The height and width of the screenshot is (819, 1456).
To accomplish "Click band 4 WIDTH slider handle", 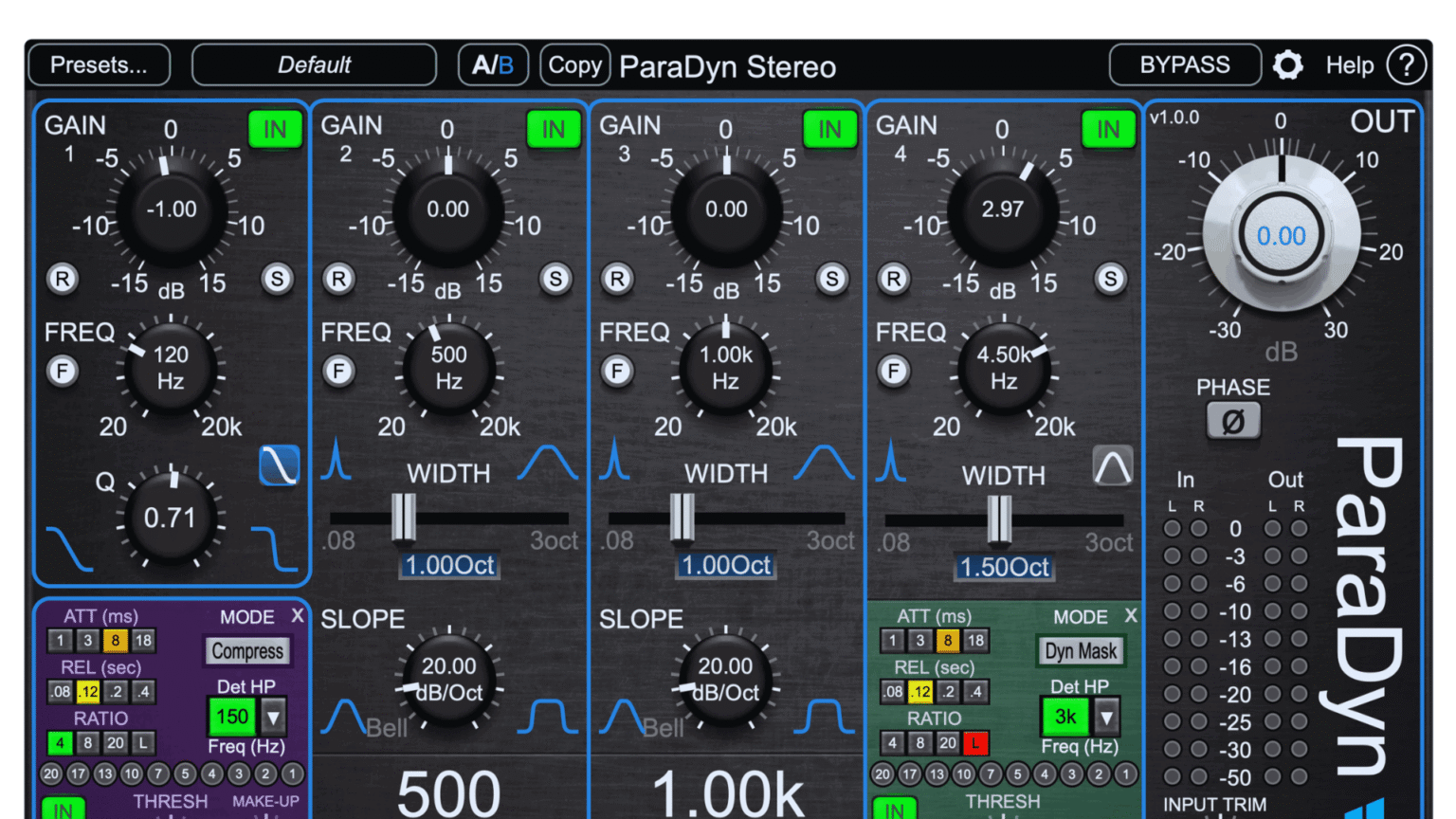I will point(999,519).
